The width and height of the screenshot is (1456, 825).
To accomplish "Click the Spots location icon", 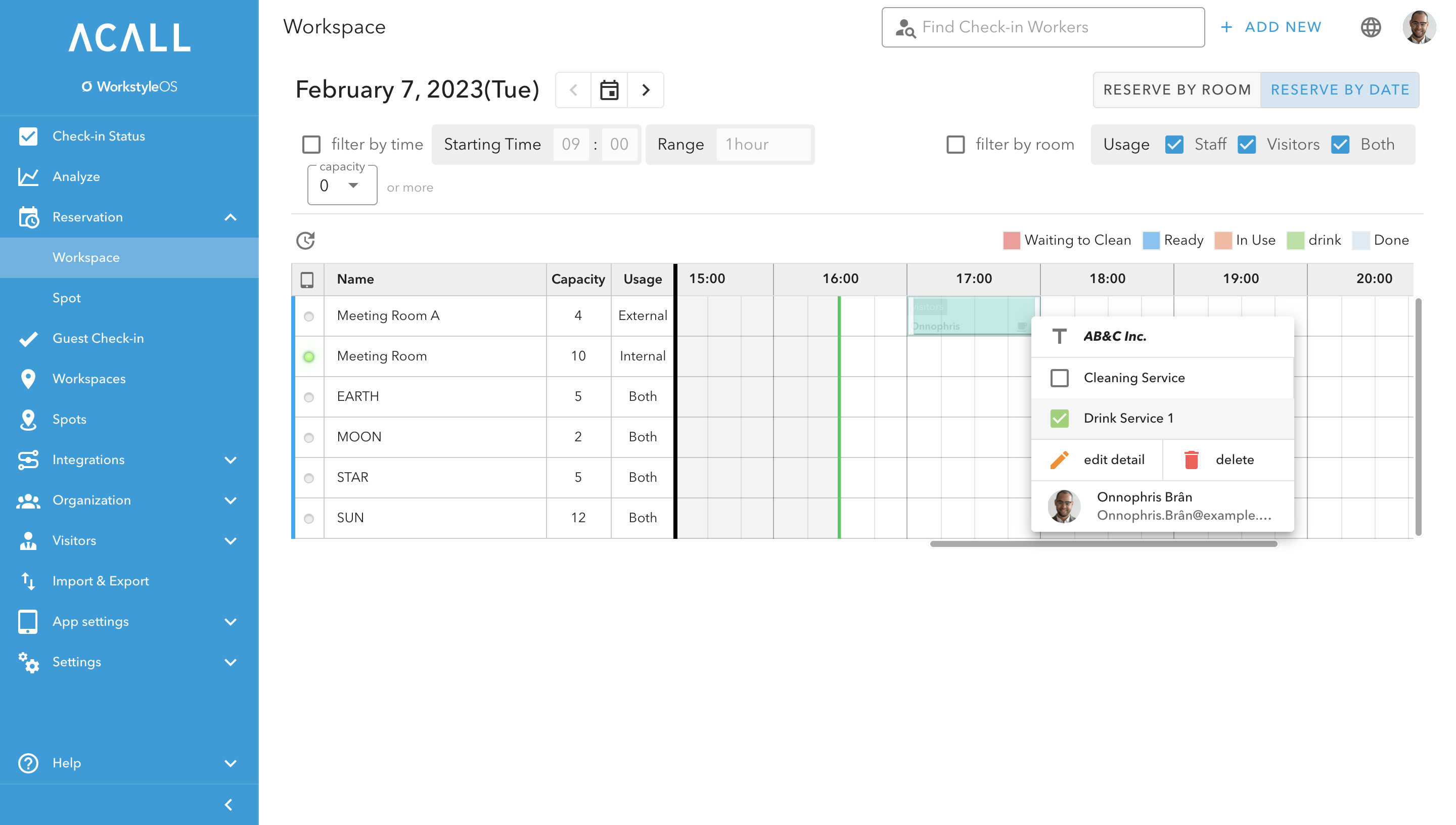I will coord(28,419).
